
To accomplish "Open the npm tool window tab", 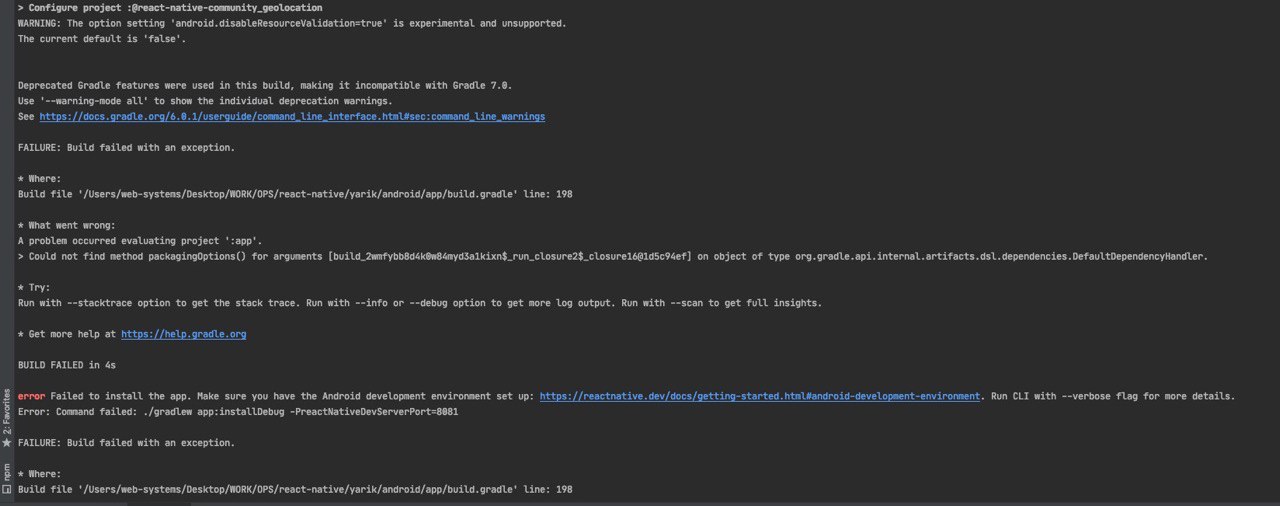I will [6, 478].
